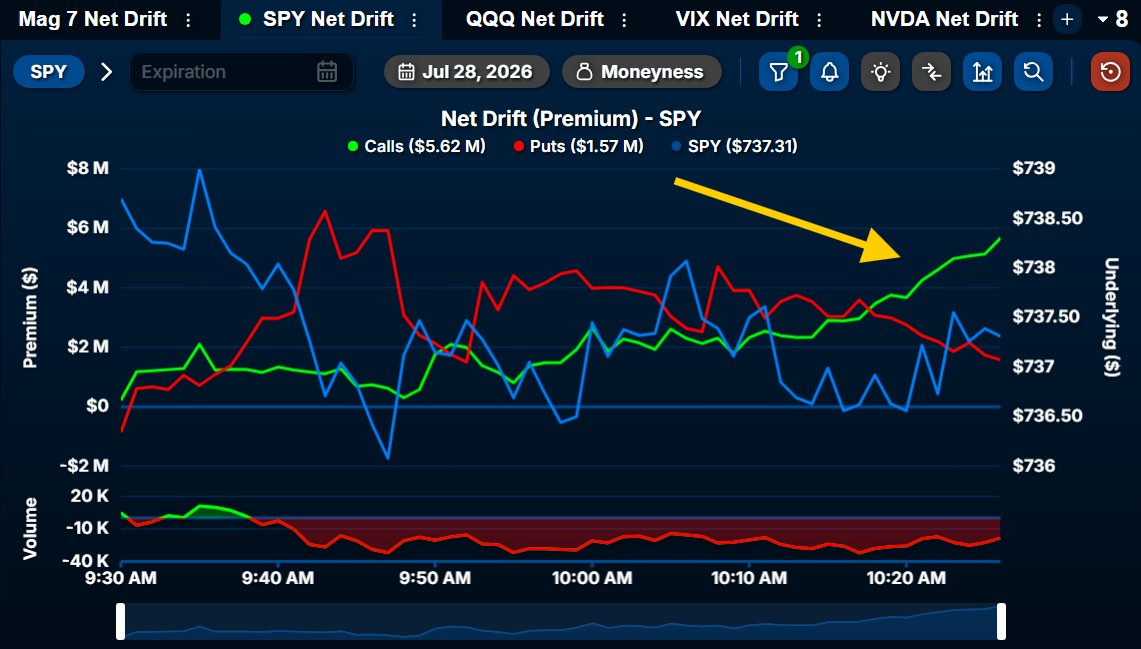This screenshot has width=1141, height=649.
Task: Click the SPY ticker pill button
Action: (x=49, y=72)
